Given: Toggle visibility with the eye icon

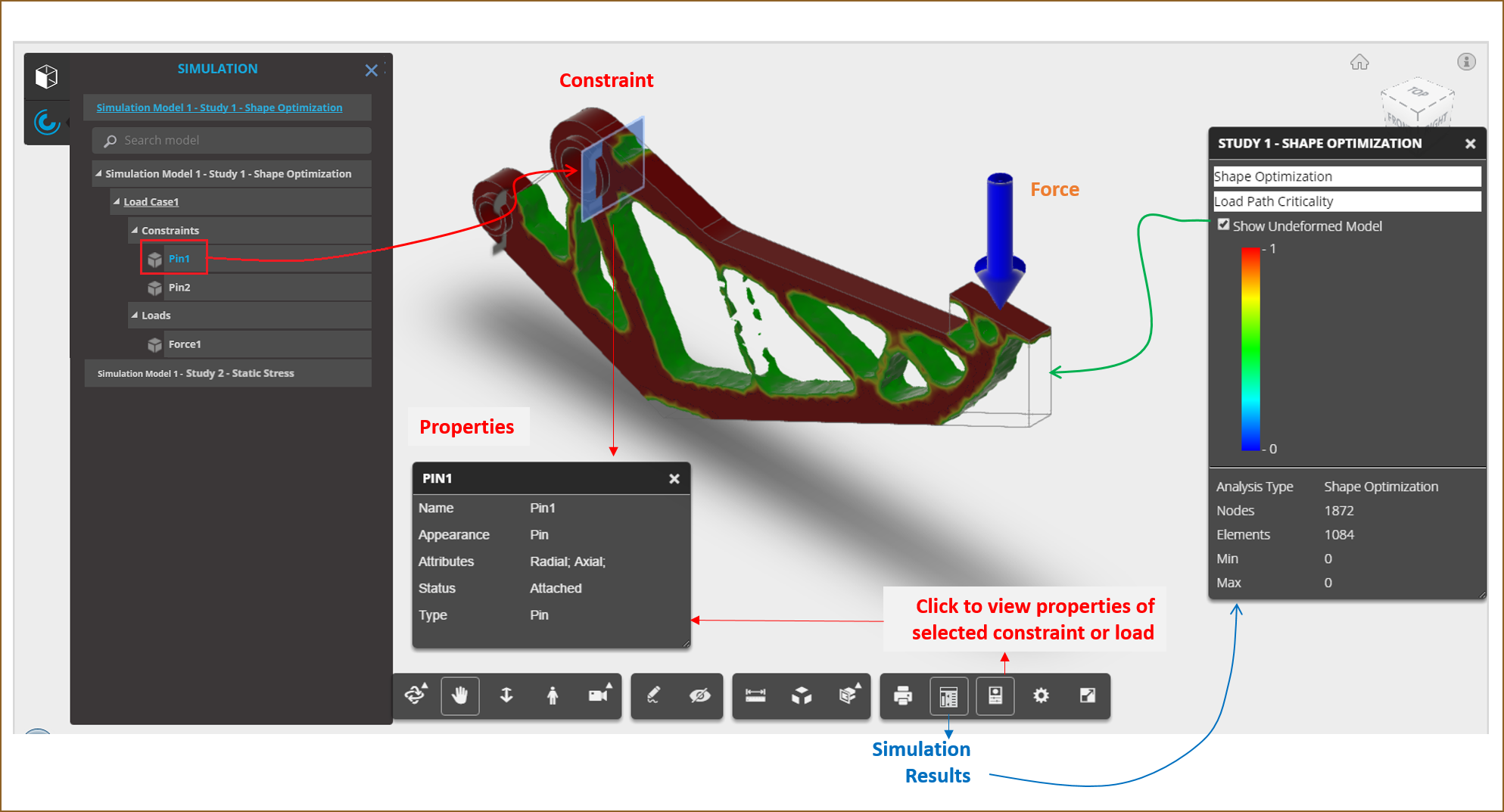Looking at the screenshot, I should 700,695.
